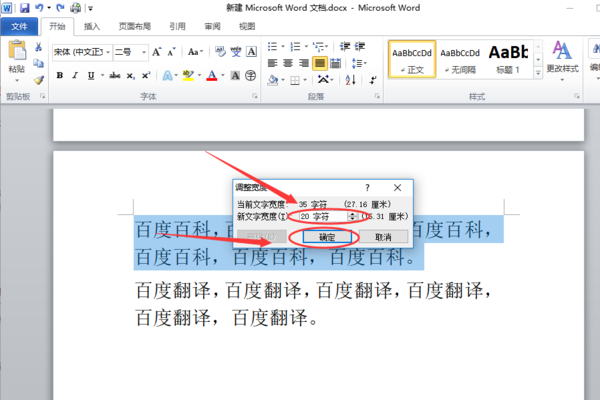This screenshot has width=600, height=400.
Task: Apply the yellow text highlight color
Action: click(x=188, y=75)
